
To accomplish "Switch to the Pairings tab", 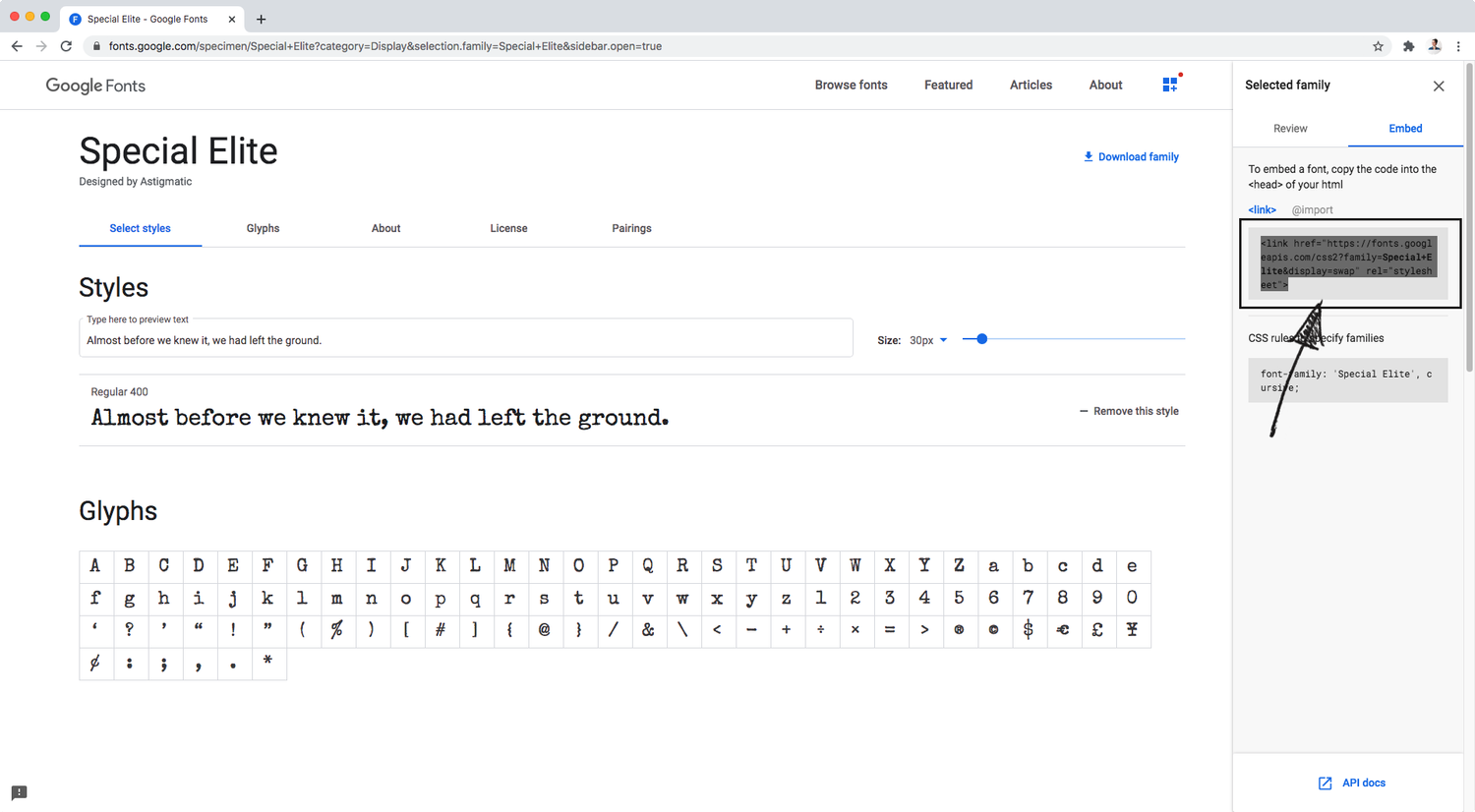I will (x=631, y=228).
